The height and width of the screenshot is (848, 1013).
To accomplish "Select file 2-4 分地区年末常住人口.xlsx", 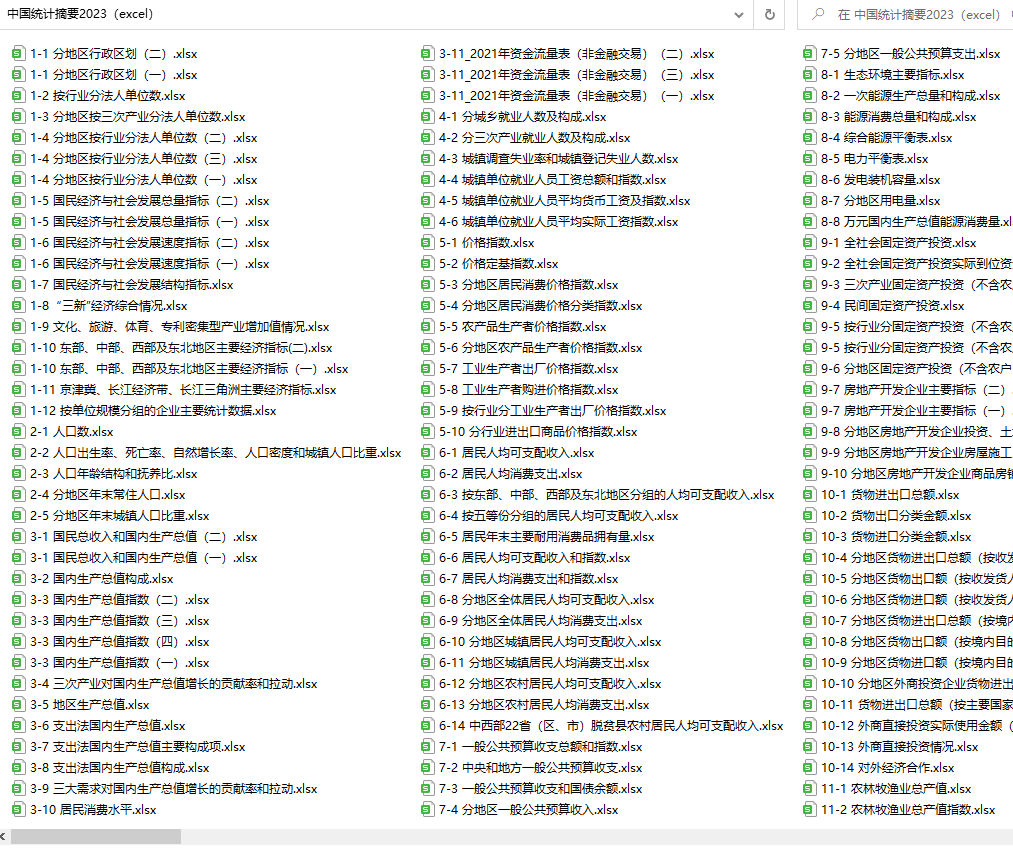I will (99, 495).
